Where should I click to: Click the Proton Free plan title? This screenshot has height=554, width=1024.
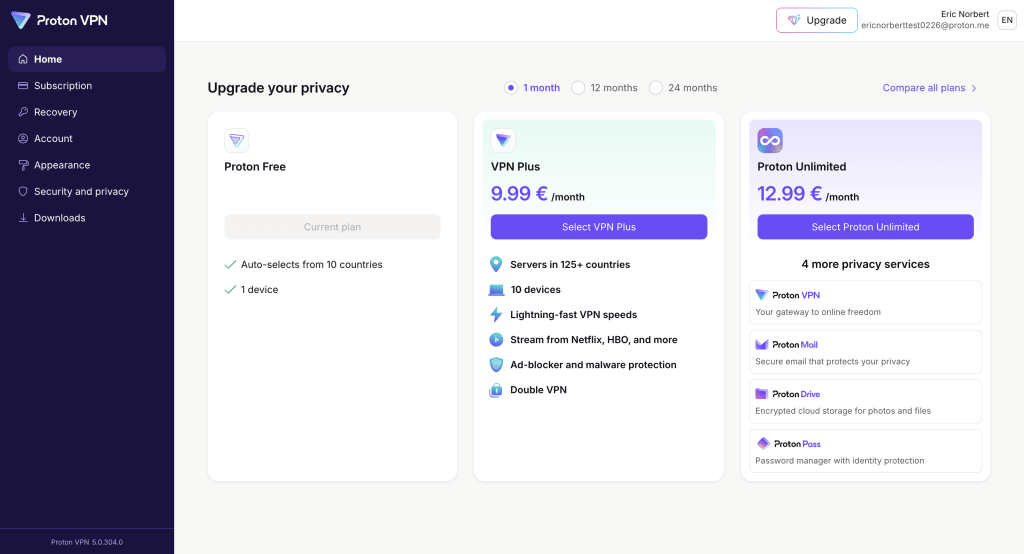pos(255,167)
